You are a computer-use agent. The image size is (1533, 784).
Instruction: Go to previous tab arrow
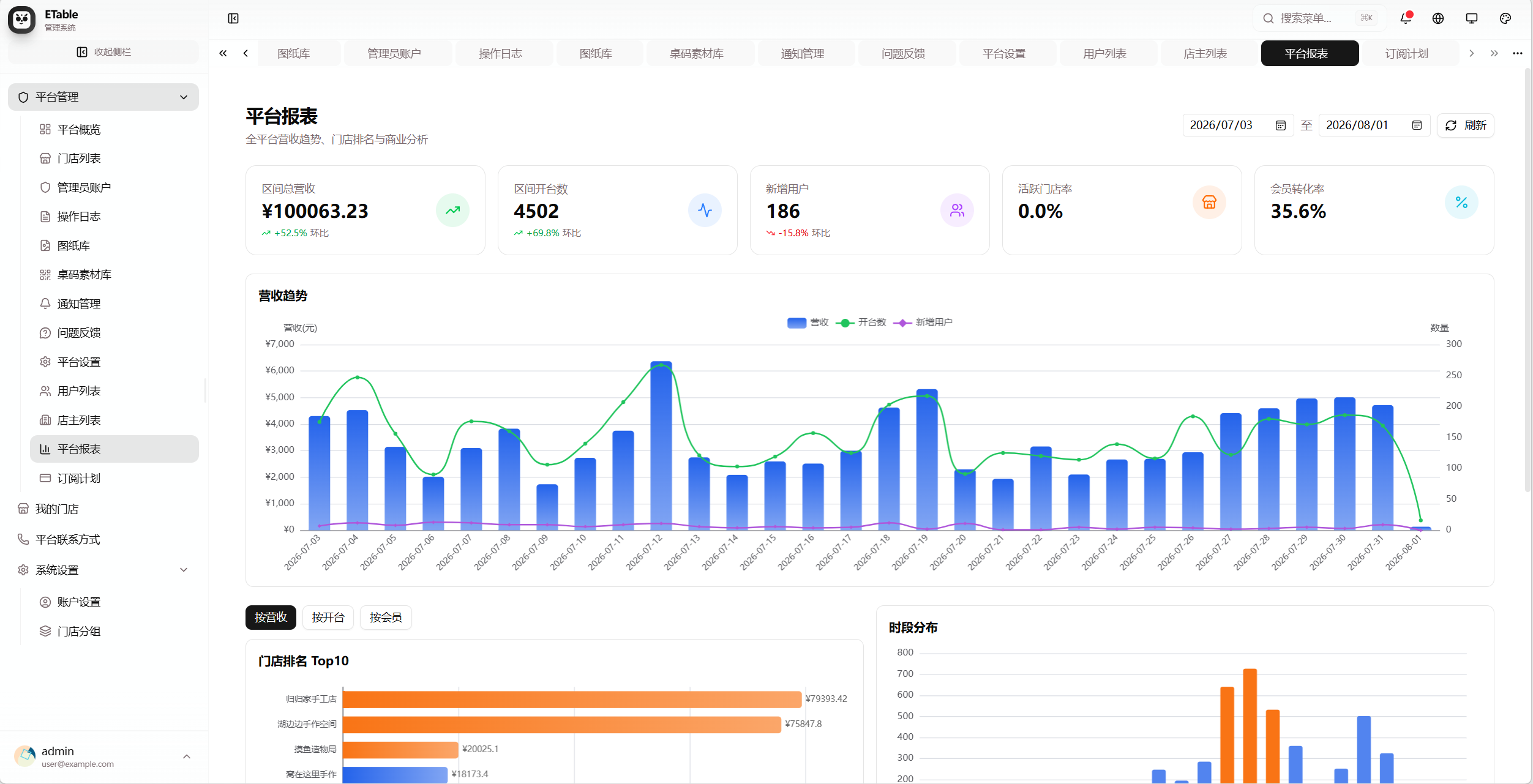tap(246, 53)
